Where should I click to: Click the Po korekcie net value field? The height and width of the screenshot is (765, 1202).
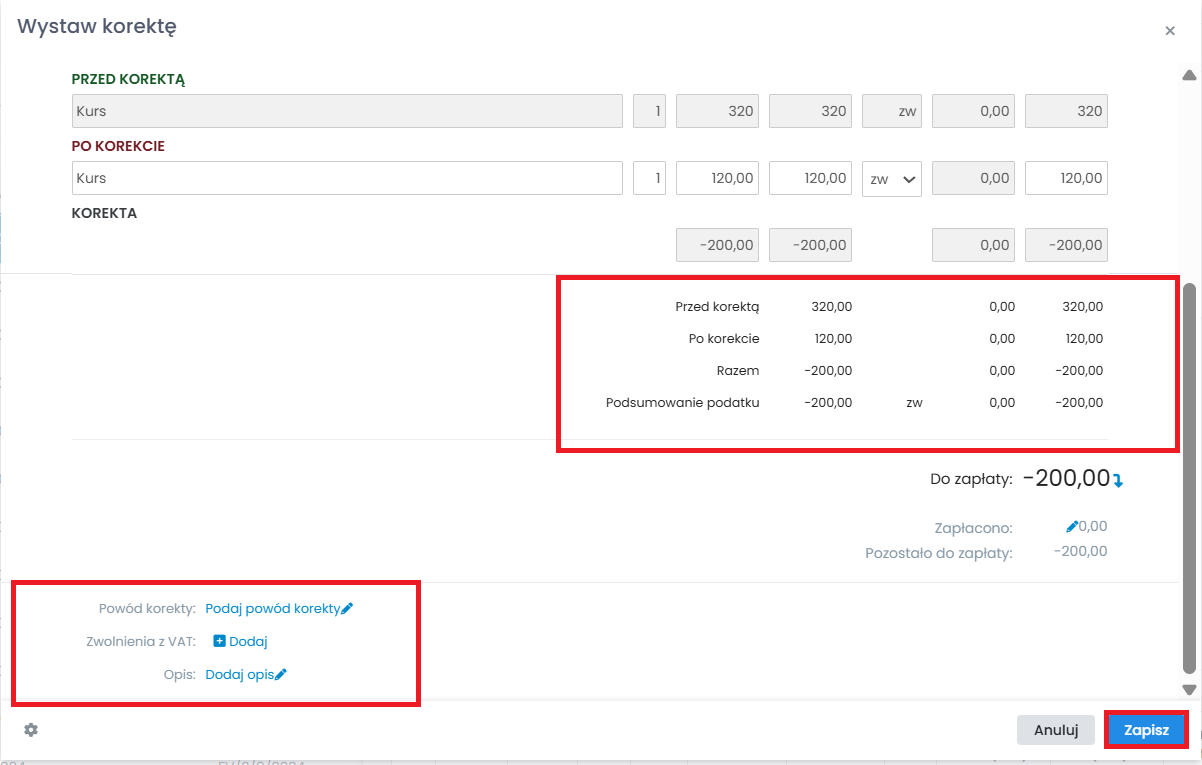810,179
